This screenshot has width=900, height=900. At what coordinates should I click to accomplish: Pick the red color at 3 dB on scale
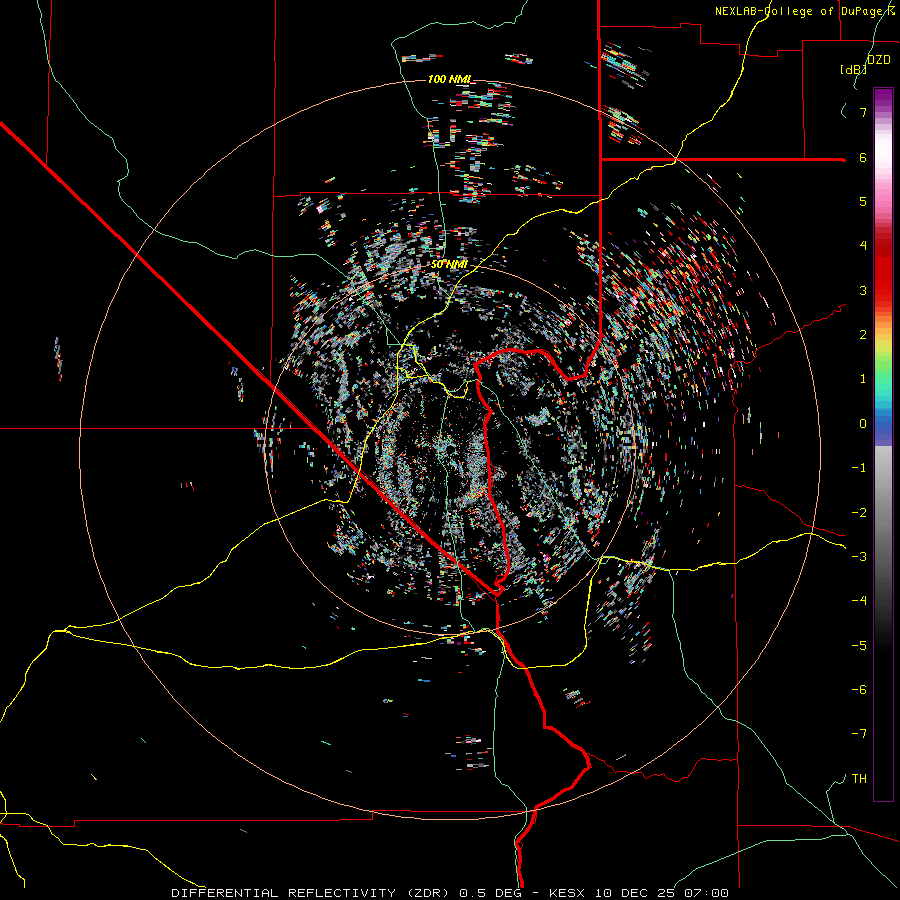point(883,290)
